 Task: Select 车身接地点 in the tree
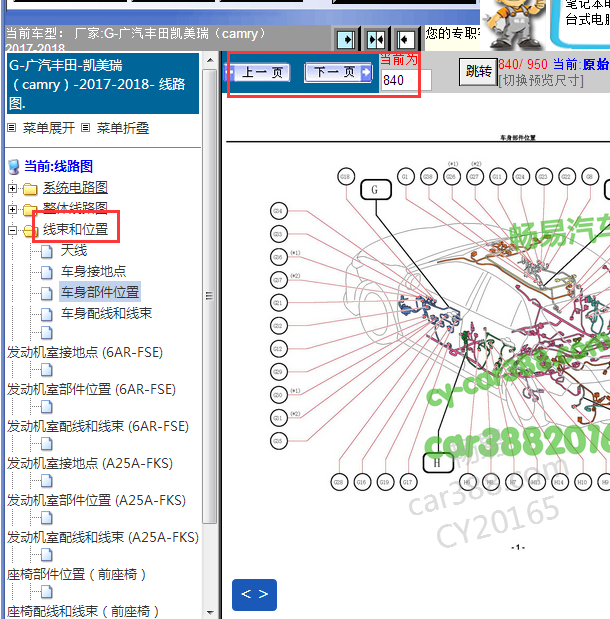[x=94, y=271]
